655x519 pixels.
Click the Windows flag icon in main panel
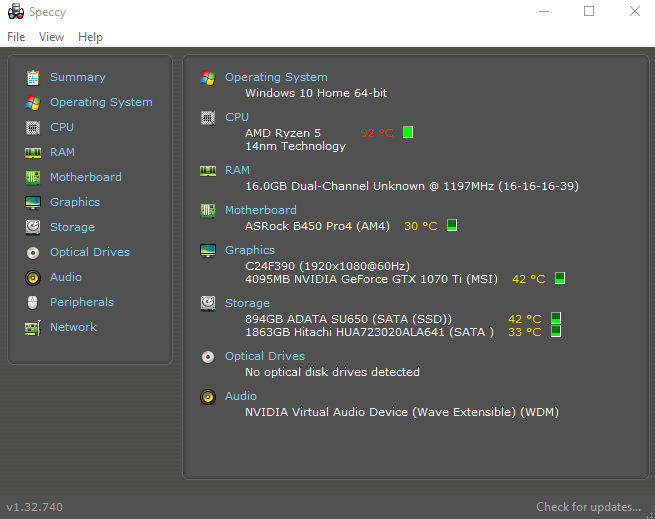pos(208,78)
